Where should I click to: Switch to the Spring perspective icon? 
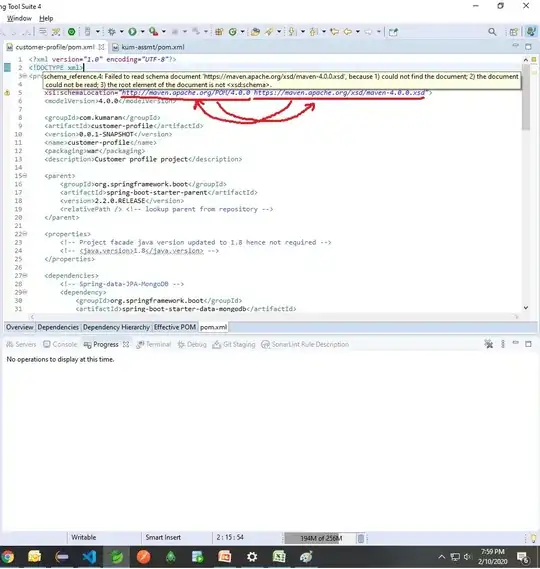[x=531, y=32]
